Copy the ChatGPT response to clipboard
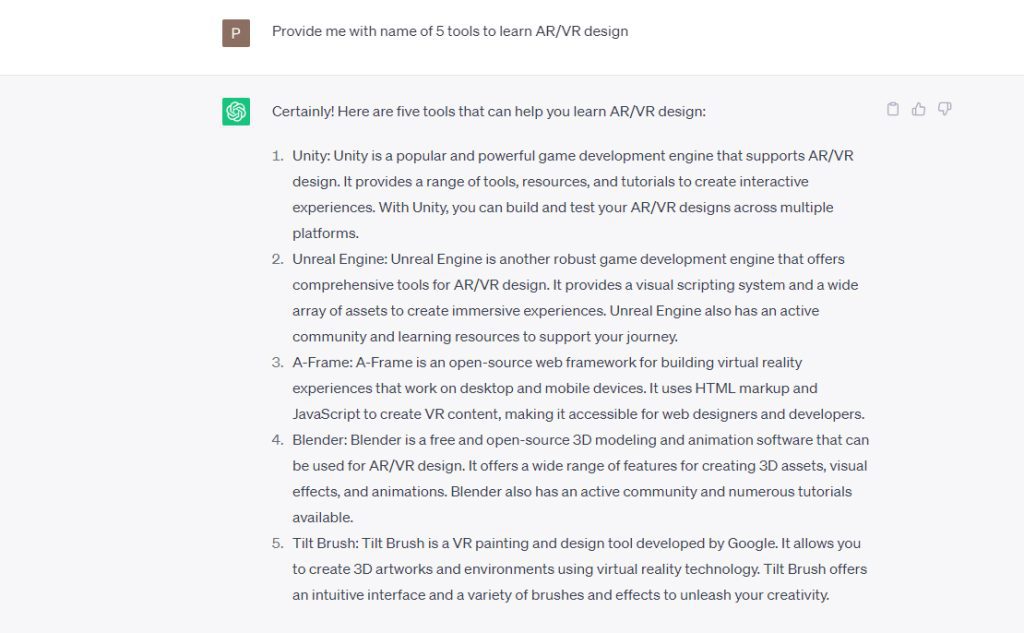Screen dimensions: 1024x633 tap(893, 109)
